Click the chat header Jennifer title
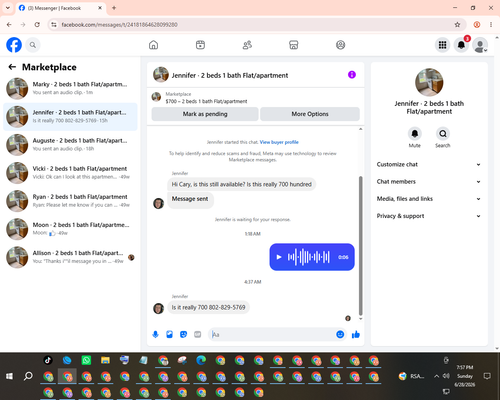The width and height of the screenshot is (500, 400). [x=230, y=75]
